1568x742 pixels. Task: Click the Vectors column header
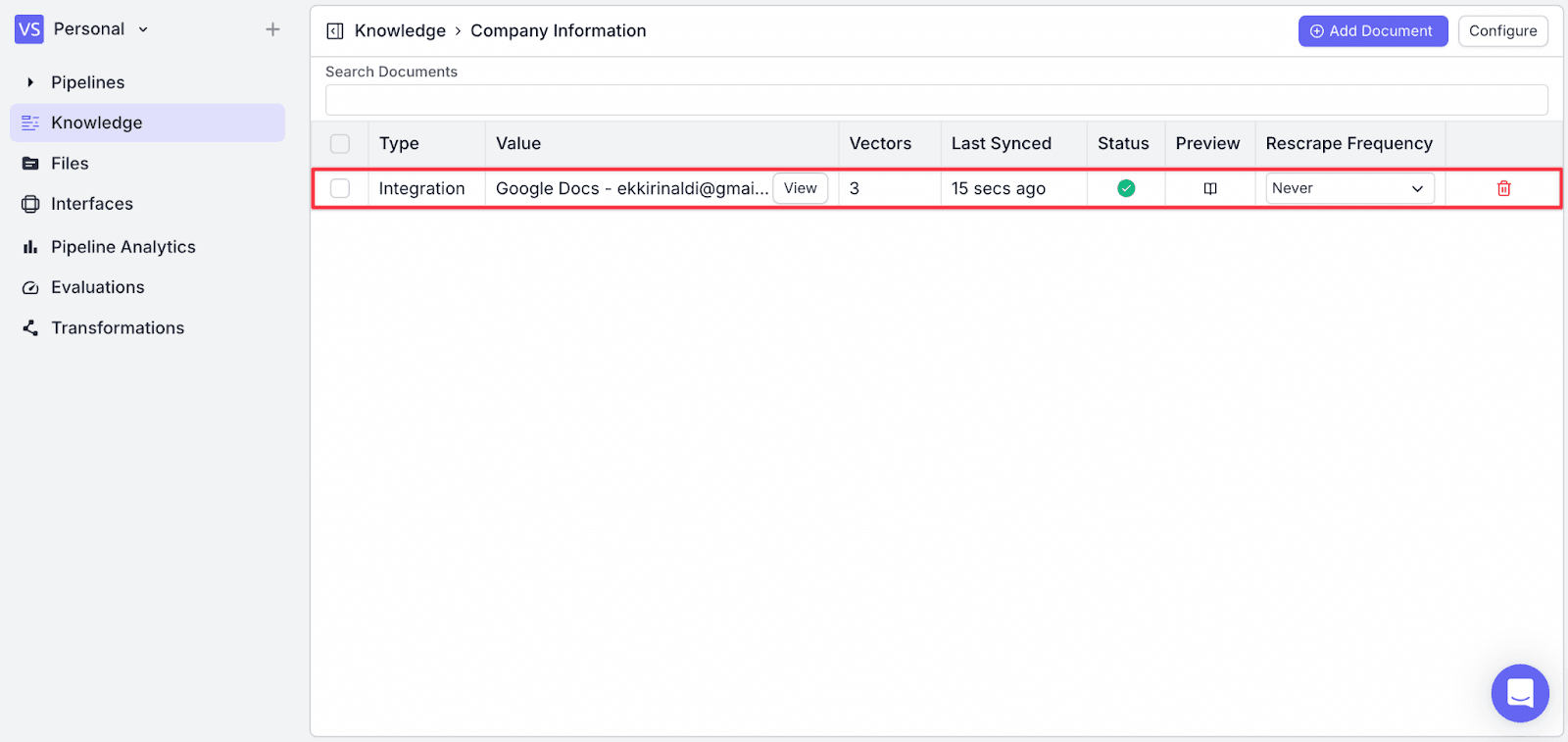pos(880,144)
